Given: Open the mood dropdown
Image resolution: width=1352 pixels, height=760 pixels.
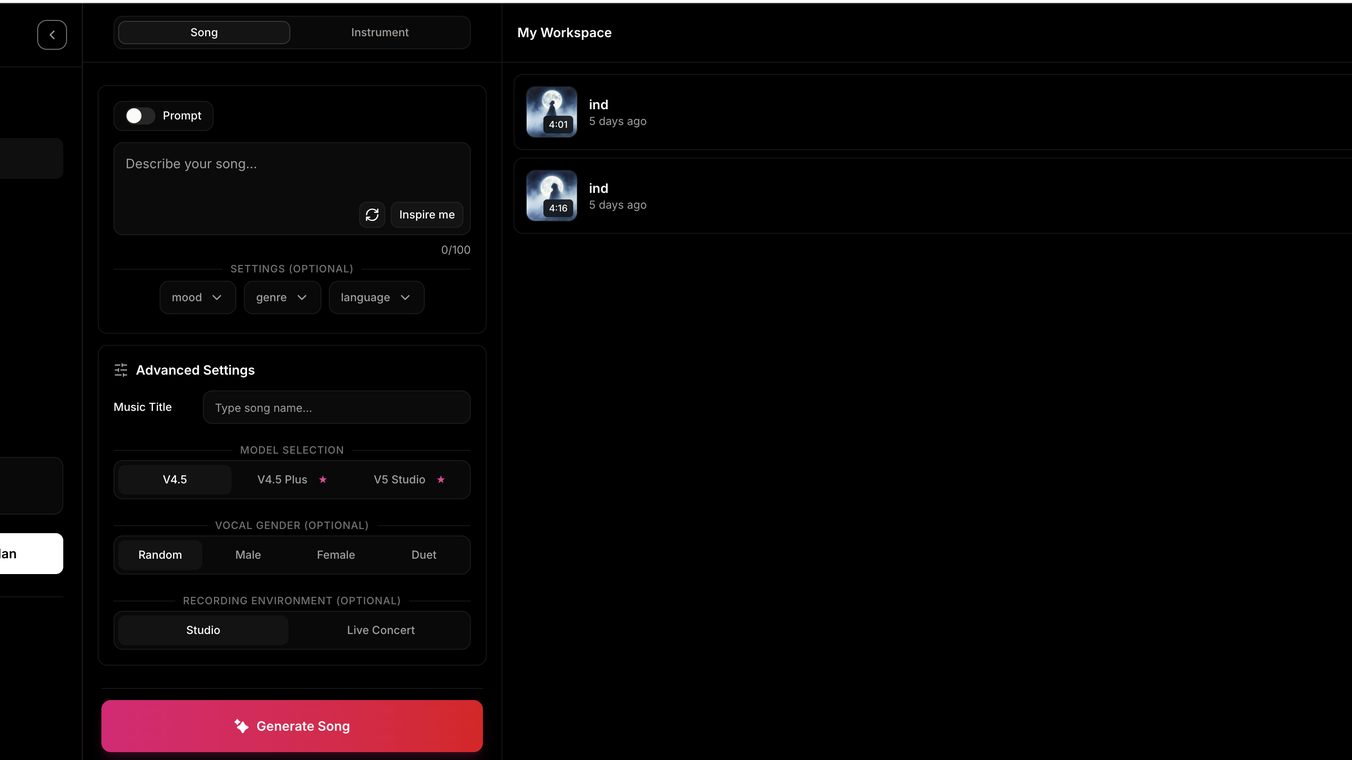Looking at the screenshot, I should click(197, 297).
